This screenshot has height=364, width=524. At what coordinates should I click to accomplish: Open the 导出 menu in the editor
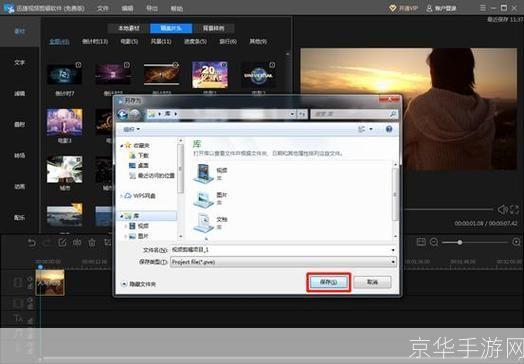152,8
